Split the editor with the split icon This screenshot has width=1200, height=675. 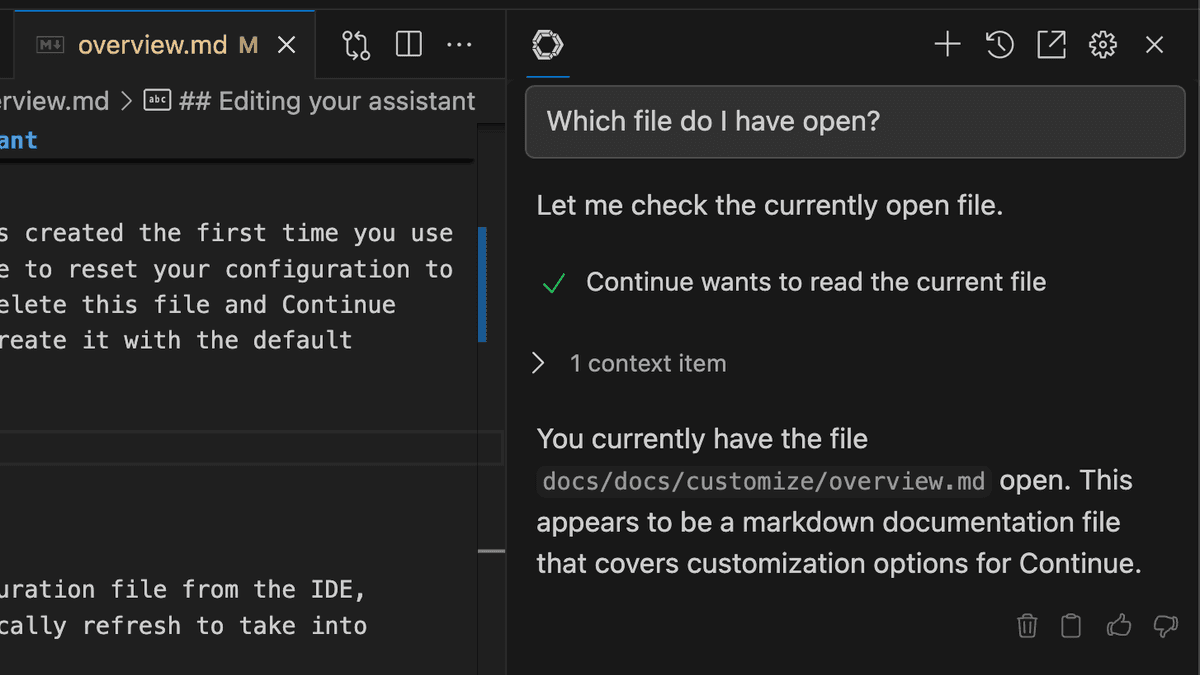408,45
